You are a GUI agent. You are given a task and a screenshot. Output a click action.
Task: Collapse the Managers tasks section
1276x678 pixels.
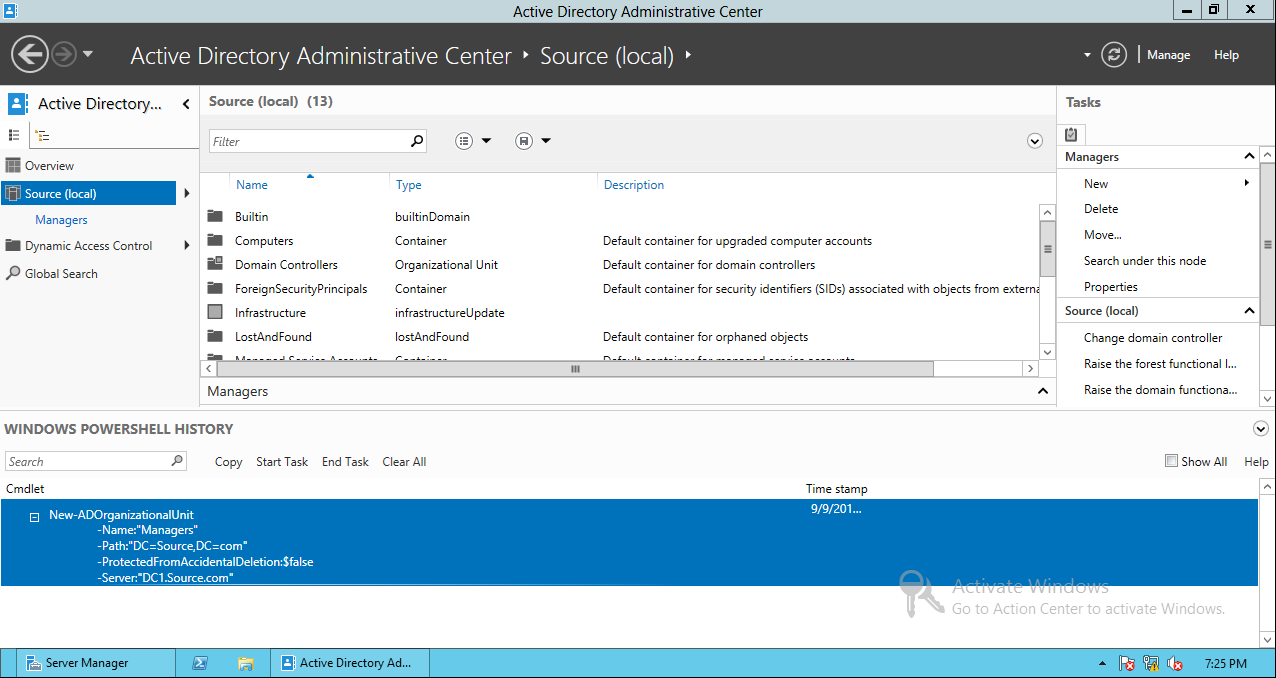[x=1247, y=156]
